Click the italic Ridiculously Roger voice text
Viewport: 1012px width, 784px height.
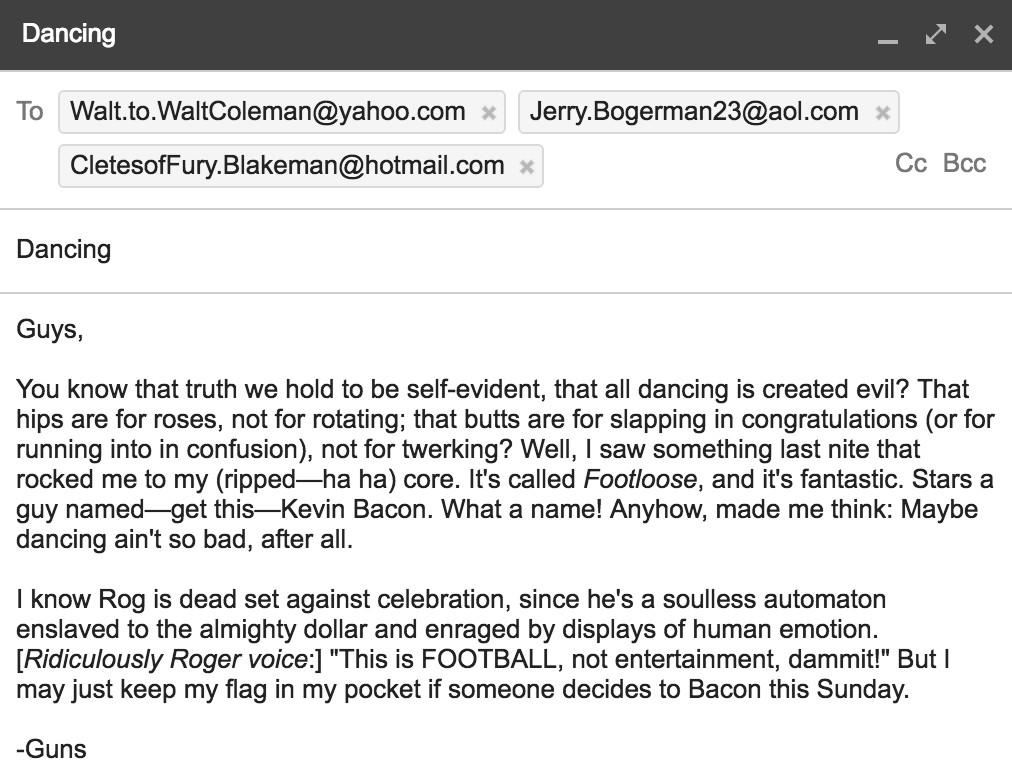[165, 659]
